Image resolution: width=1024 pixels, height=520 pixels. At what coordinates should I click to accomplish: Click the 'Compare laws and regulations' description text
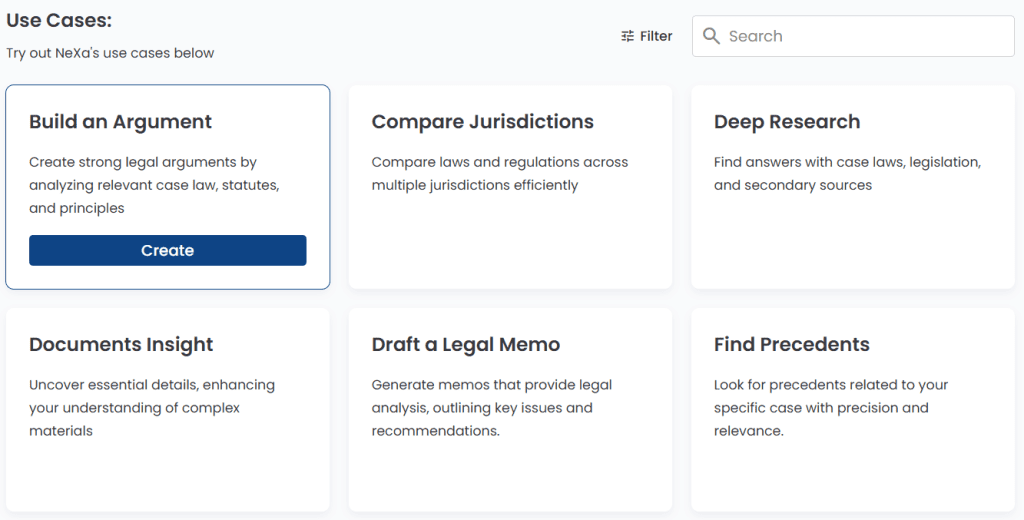(500, 174)
